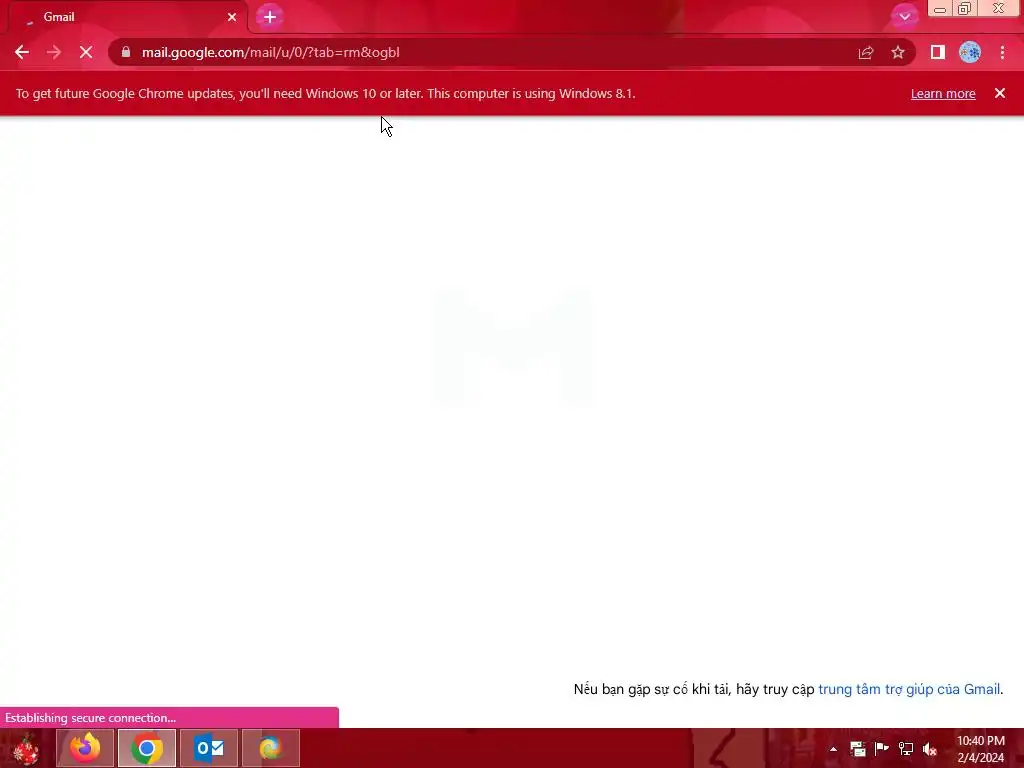Dismiss the Chrome update notification bar
Viewport: 1024px width, 768px height.
(1000, 93)
